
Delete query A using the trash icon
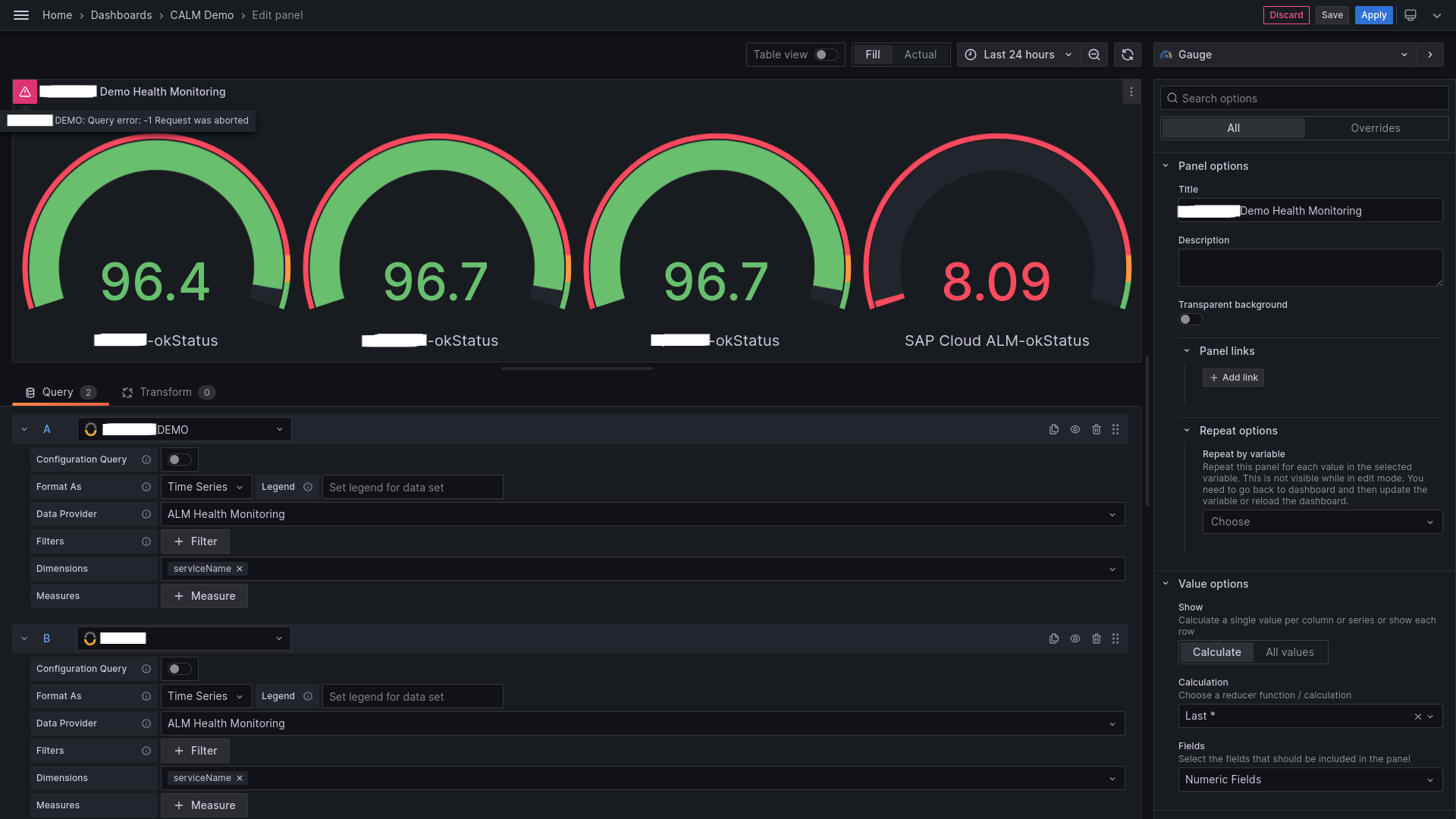pos(1097,429)
